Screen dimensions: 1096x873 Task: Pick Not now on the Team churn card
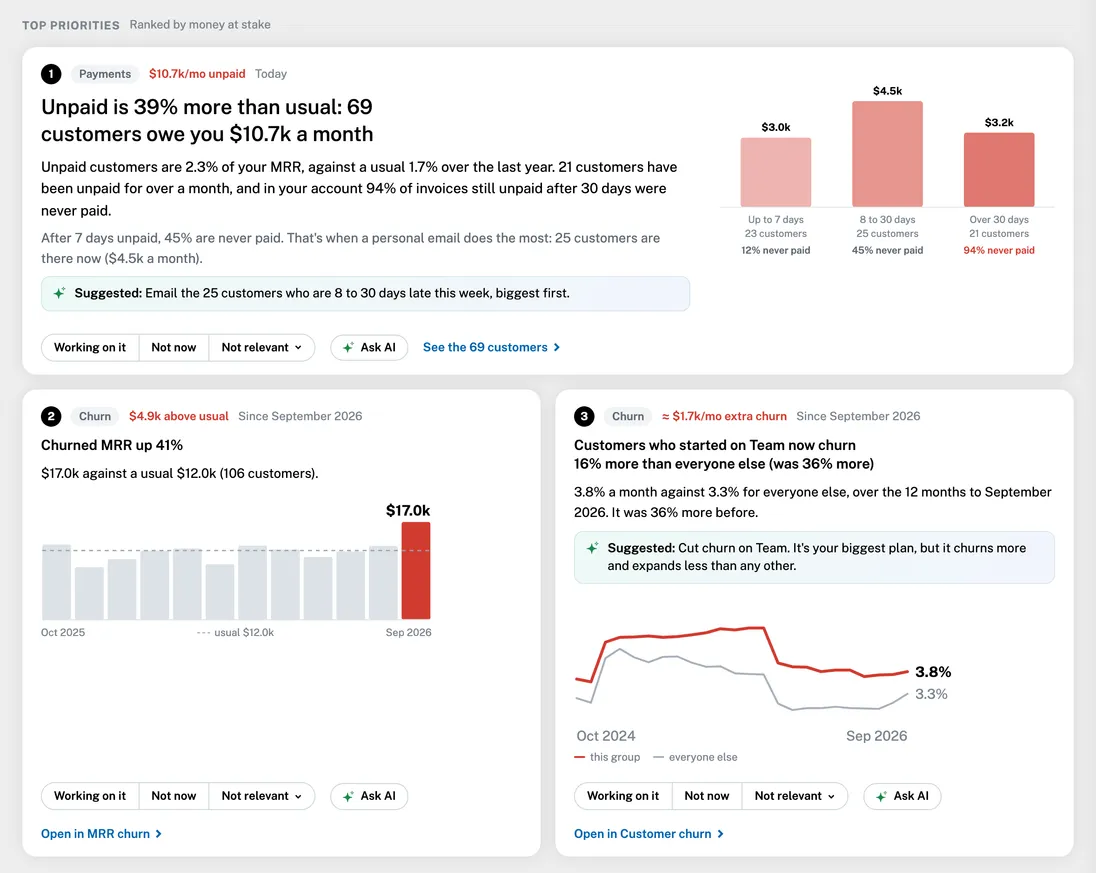point(707,796)
